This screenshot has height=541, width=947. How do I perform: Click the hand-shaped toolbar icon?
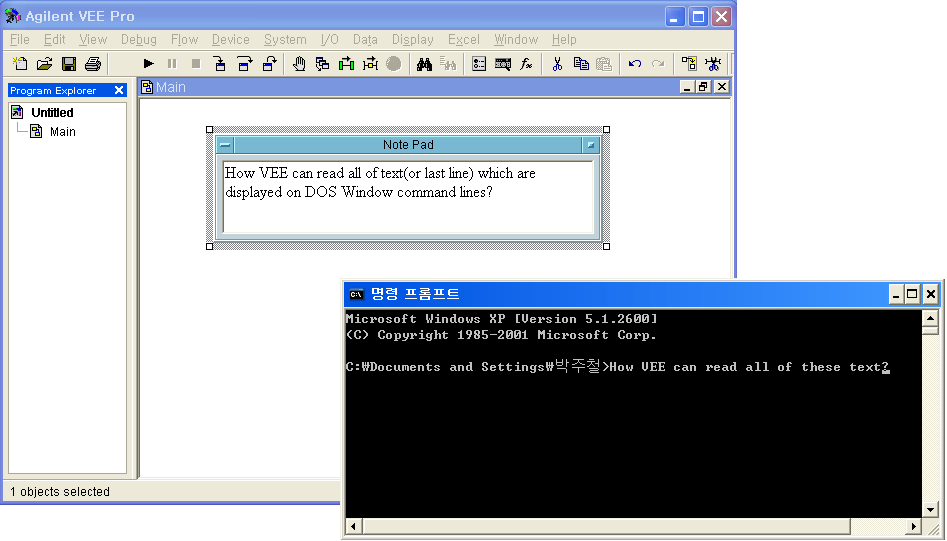click(299, 64)
